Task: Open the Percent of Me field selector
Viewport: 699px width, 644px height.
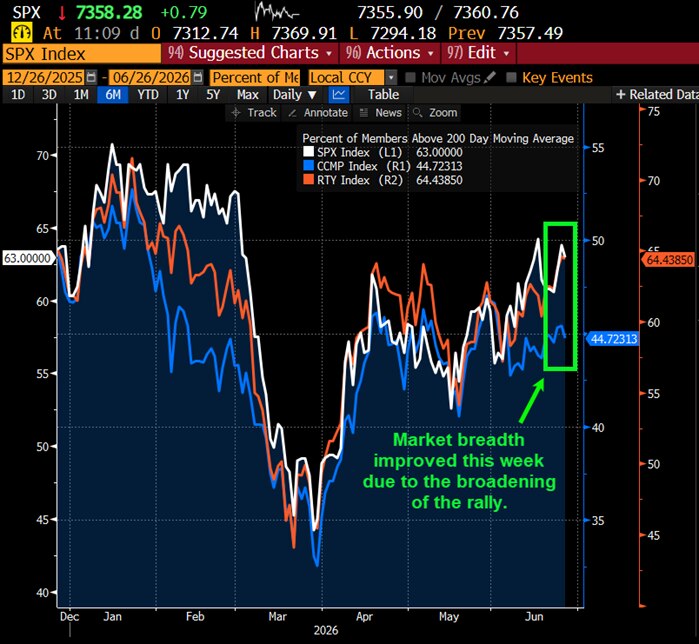Action: coord(255,78)
